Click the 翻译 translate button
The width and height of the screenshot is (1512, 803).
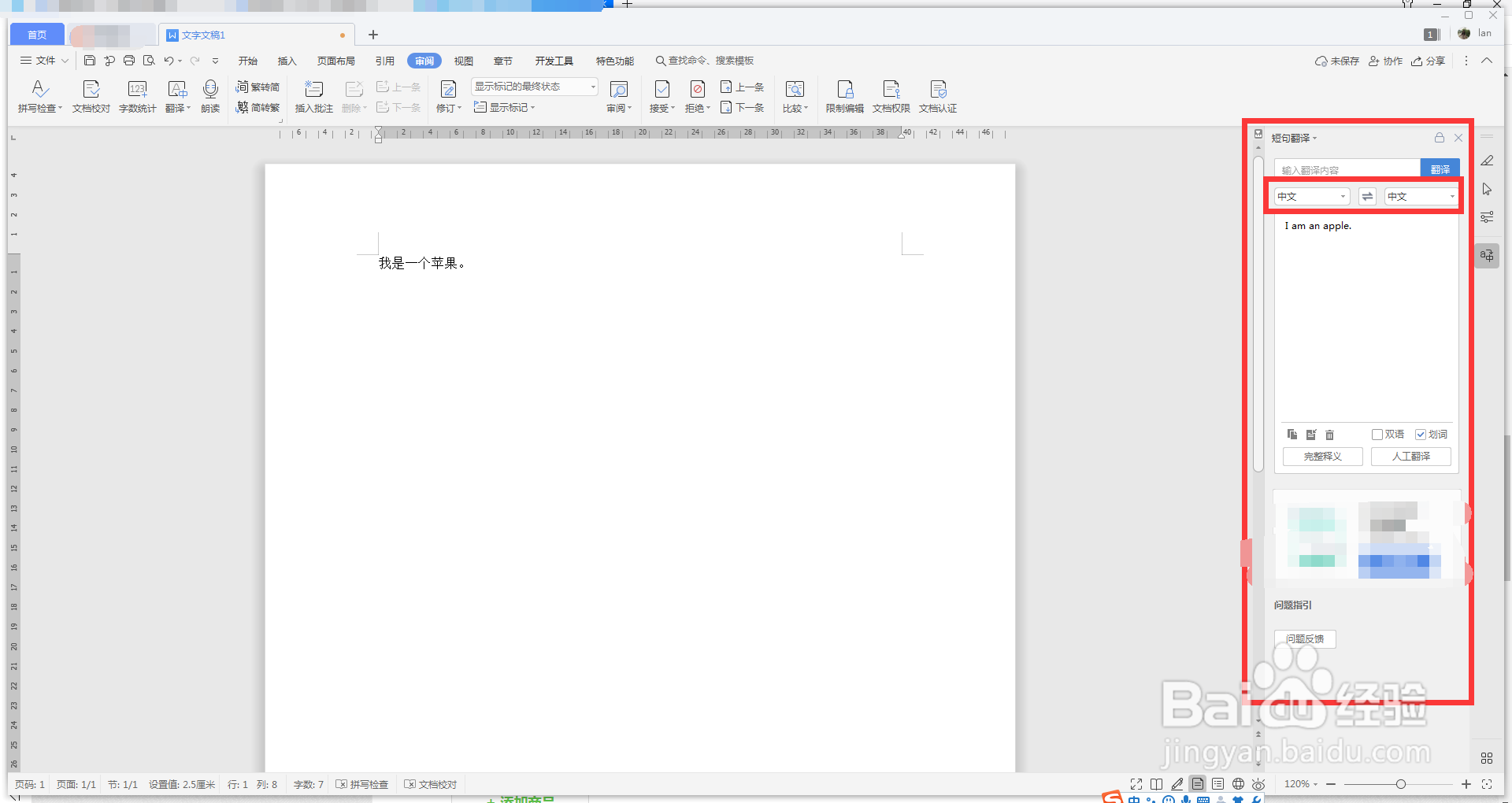1440,168
